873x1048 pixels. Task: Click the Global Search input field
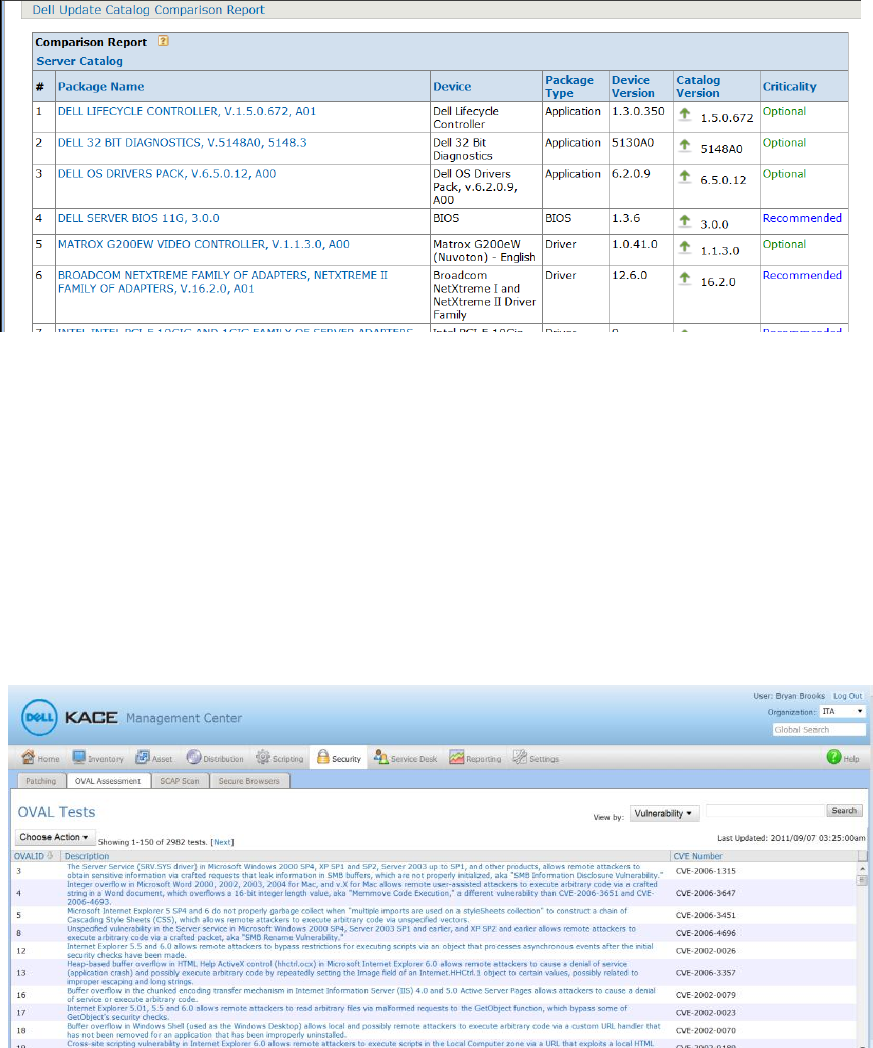pos(819,730)
